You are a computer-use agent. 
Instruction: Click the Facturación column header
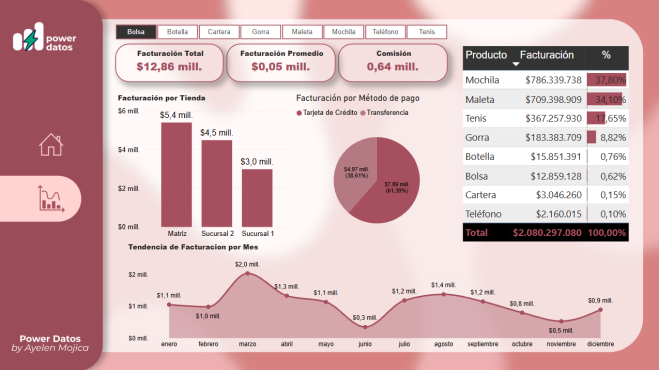(547, 55)
